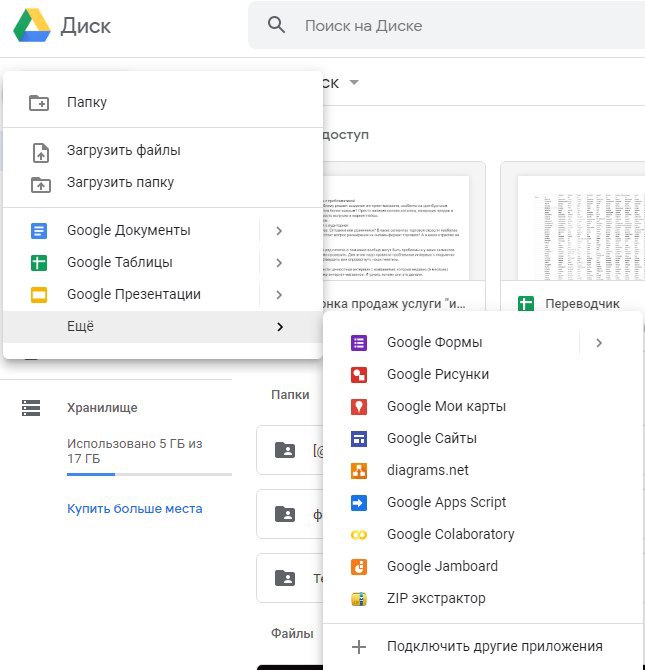Click the Google Forms icon
This screenshot has width=645, height=670.
click(x=359, y=343)
